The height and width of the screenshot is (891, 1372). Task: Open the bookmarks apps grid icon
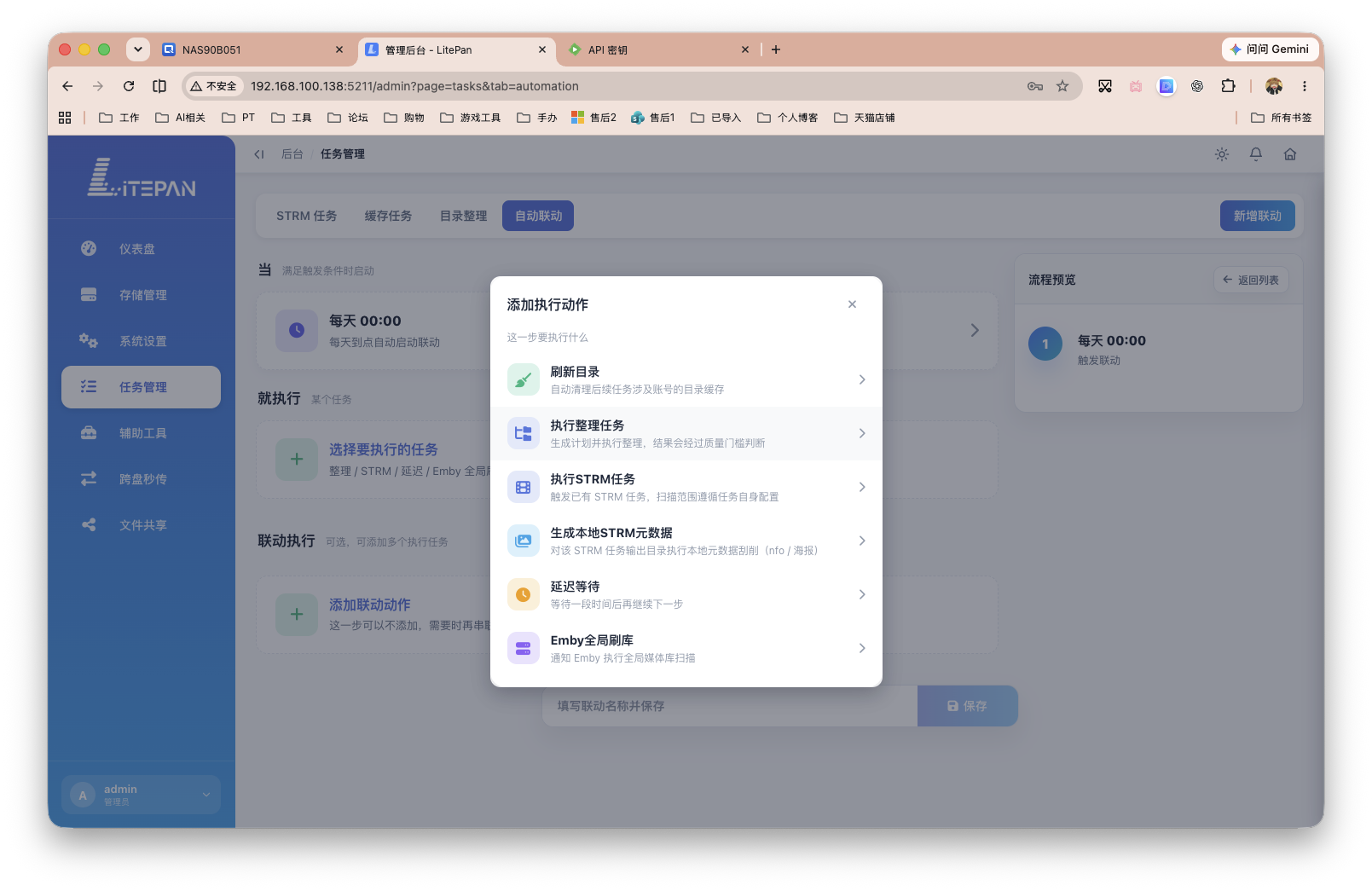[x=65, y=118]
